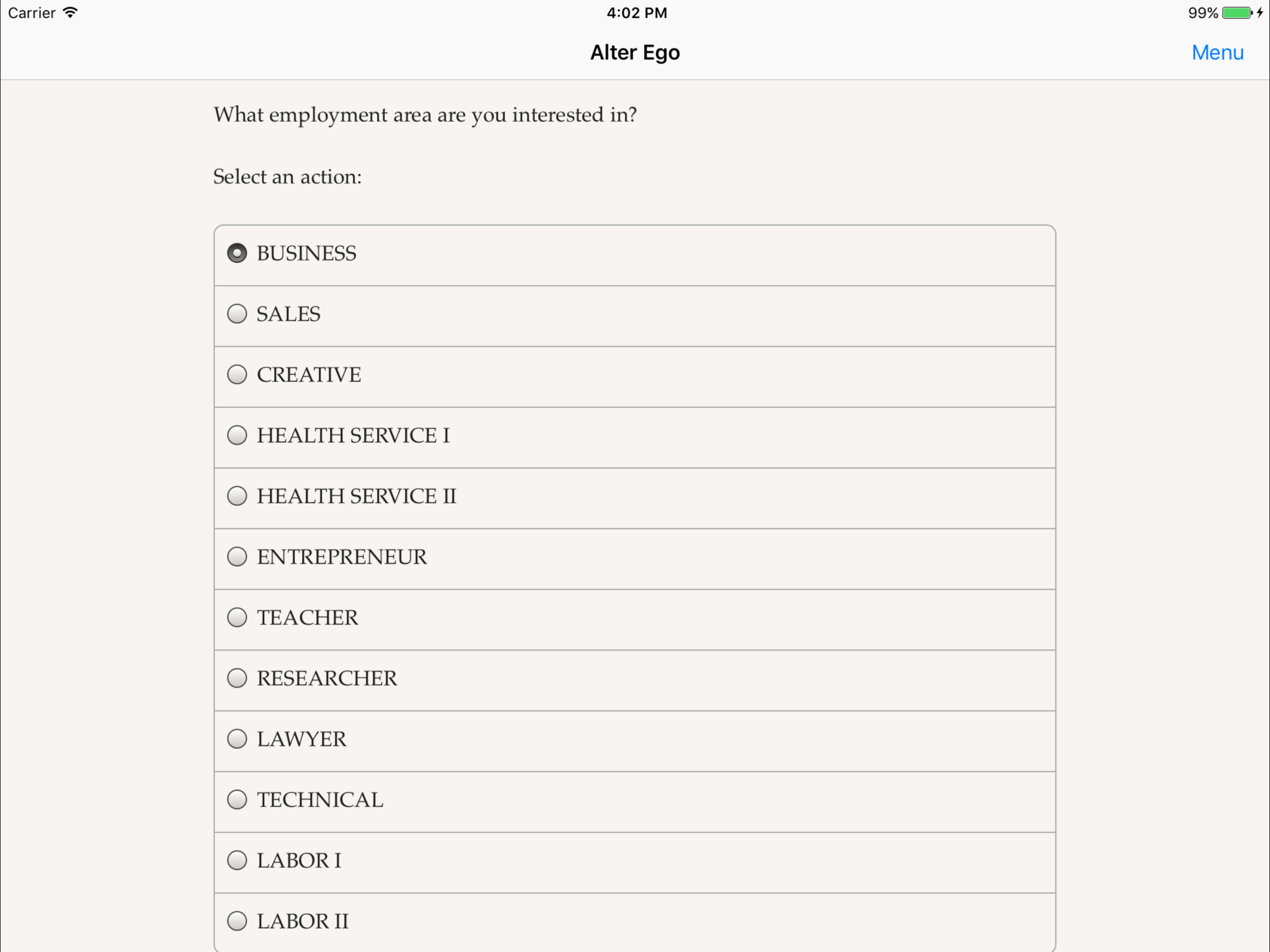
Task: Tap the charging bolt icon
Action: point(1260,13)
